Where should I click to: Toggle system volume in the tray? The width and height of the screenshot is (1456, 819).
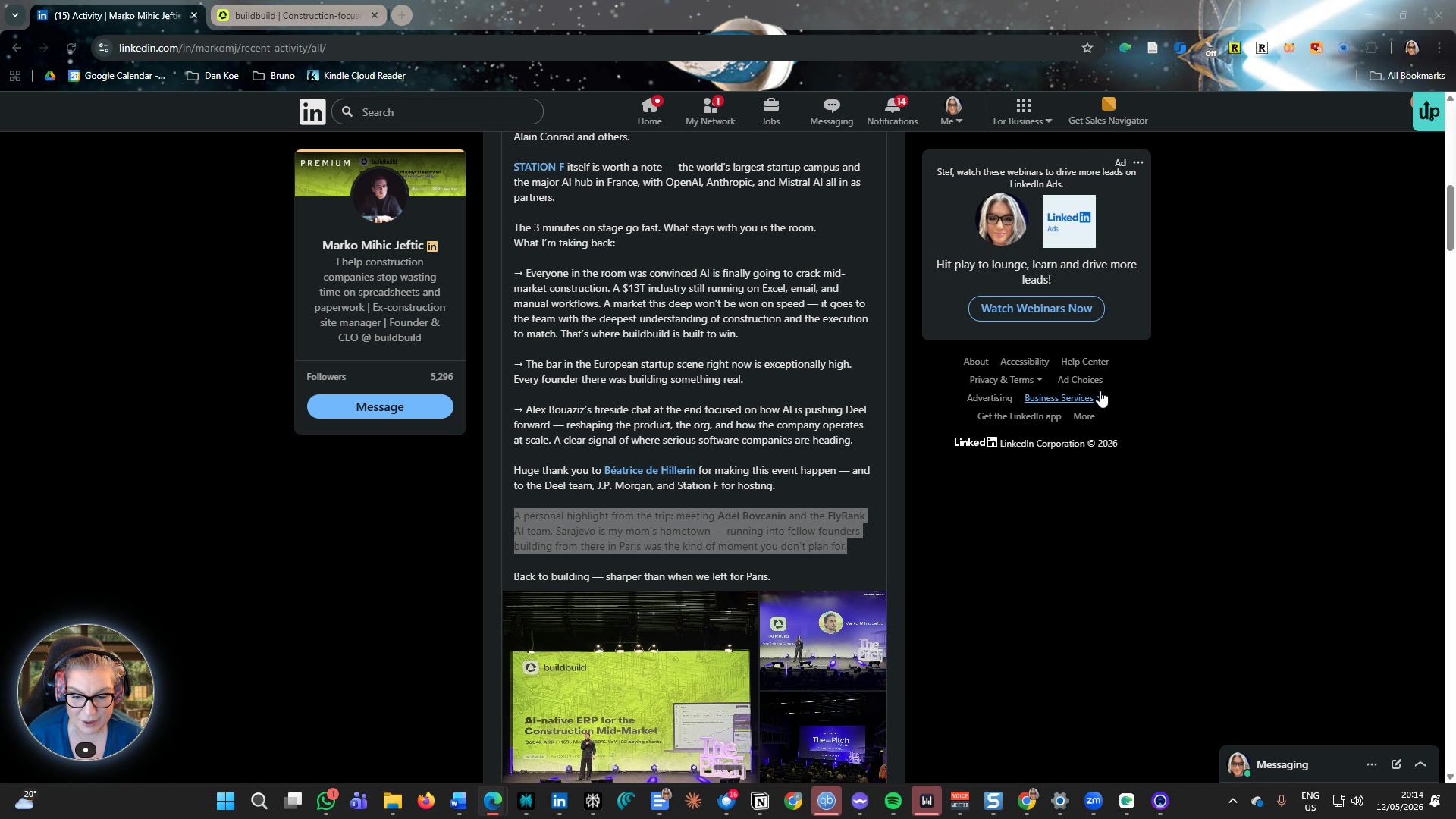pos(1357,801)
